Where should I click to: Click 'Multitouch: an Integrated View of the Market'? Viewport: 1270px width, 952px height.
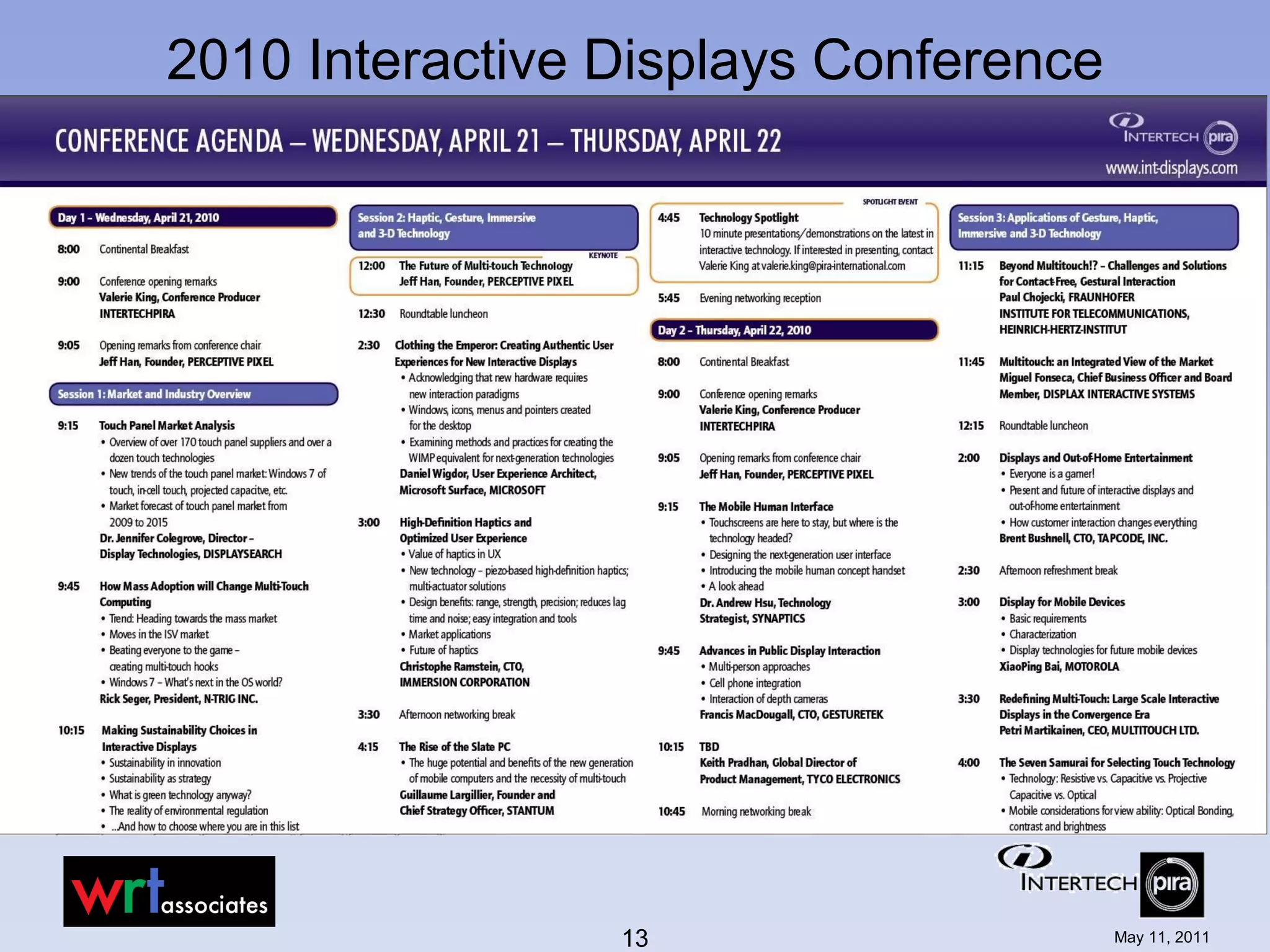point(1106,362)
